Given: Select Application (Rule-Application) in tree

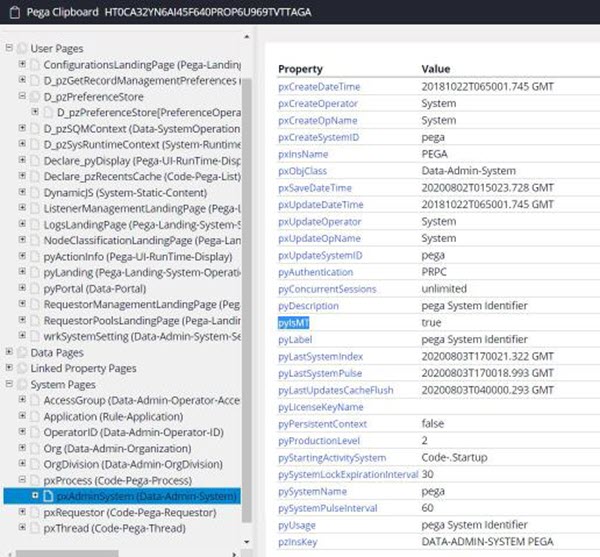Looking at the screenshot, I should point(110,416).
